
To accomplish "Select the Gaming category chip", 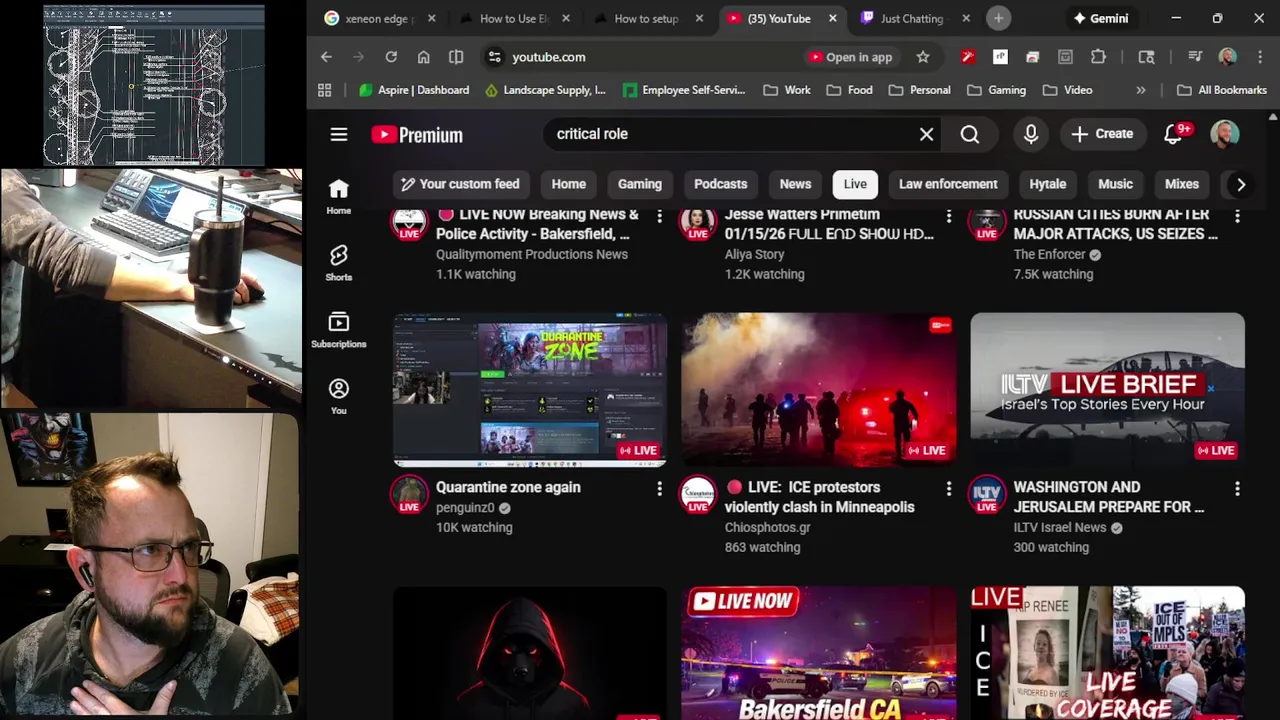I will [640, 184].
